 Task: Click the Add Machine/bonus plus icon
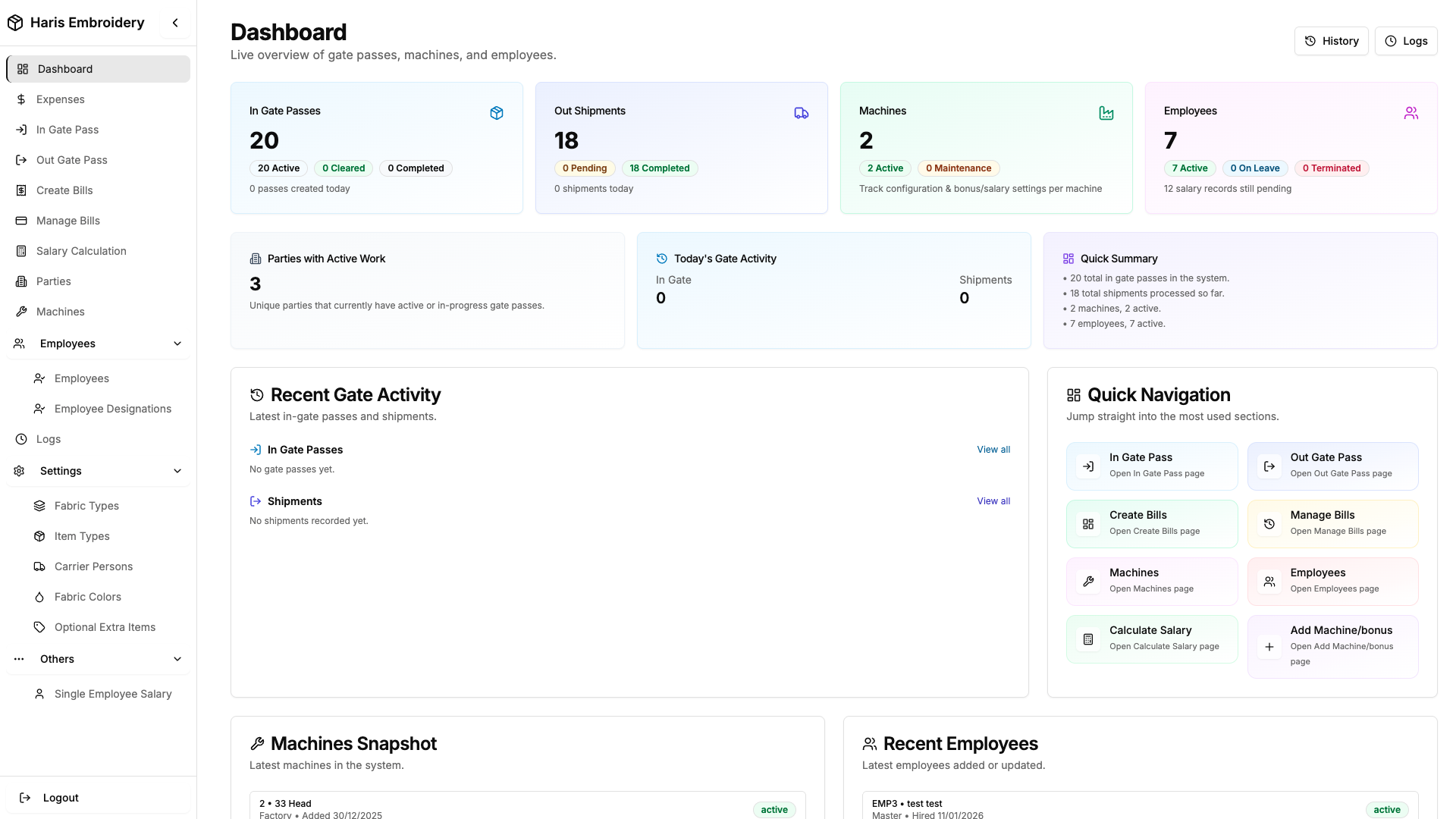[x=1269, y=647]
